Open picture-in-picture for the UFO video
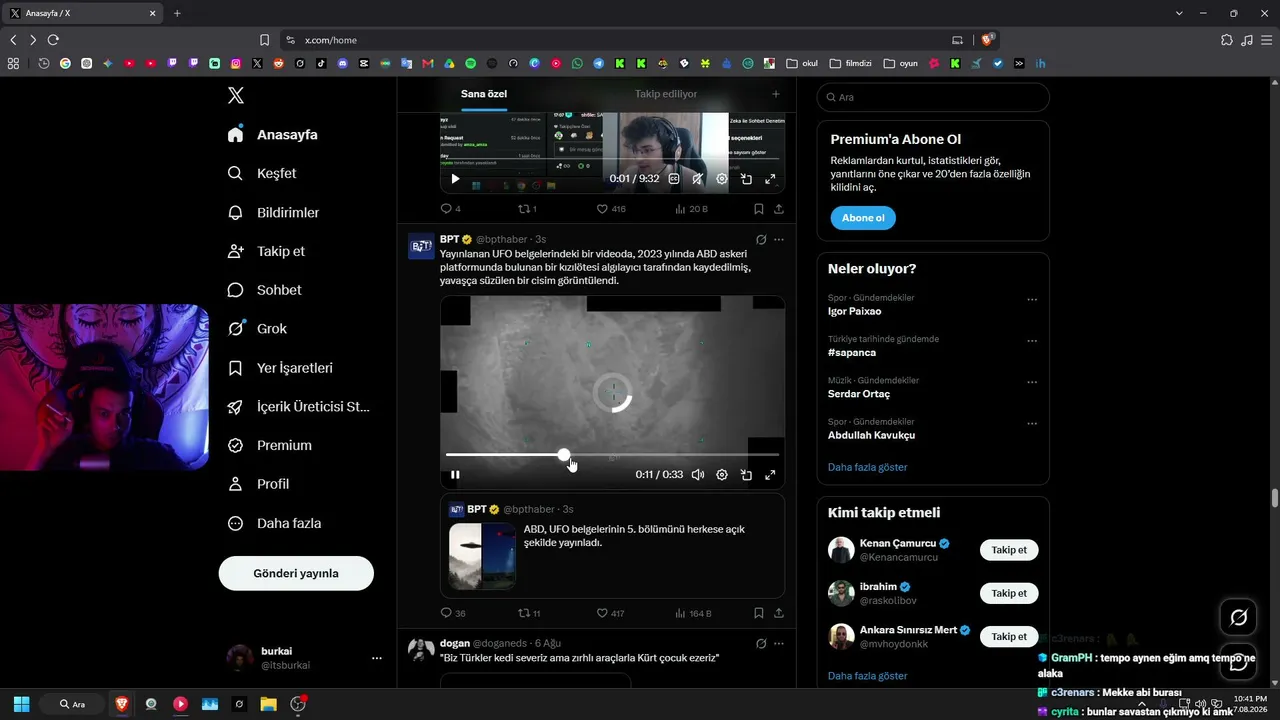This screenshot has width=1280, height=720. pos(746,475)
